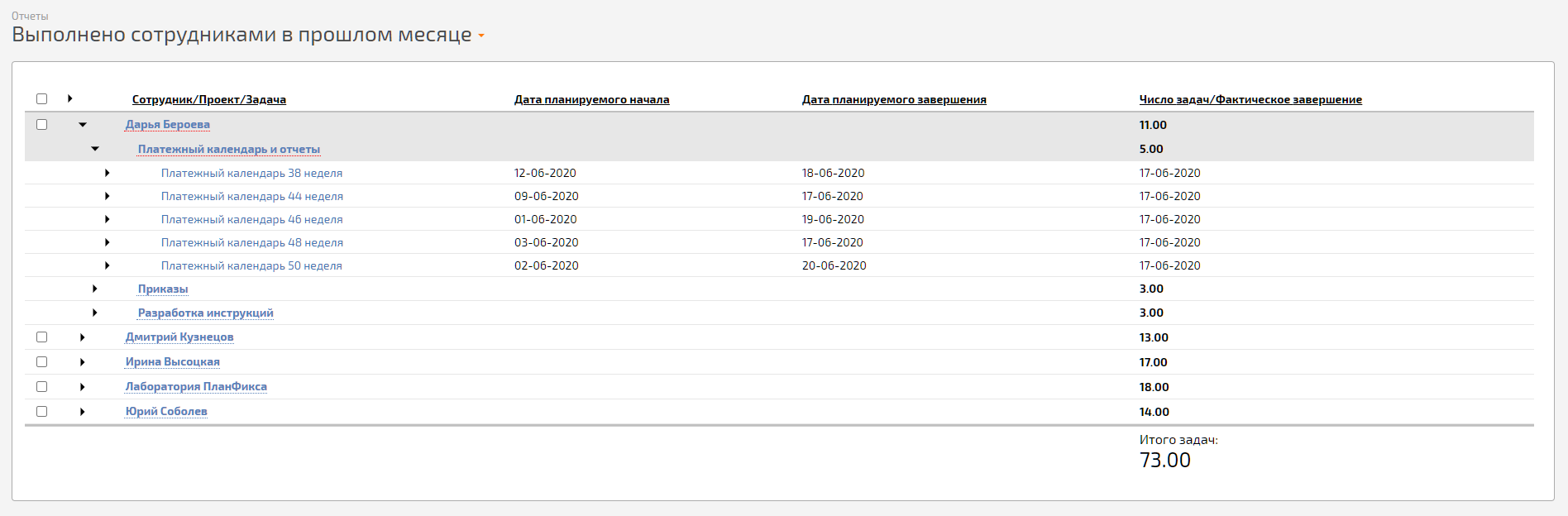This screenshot has height=516, width=1568.
Task: Mark the Юрий Соболев checkbox
Action: pyautogui.click(x=42, y=412)
